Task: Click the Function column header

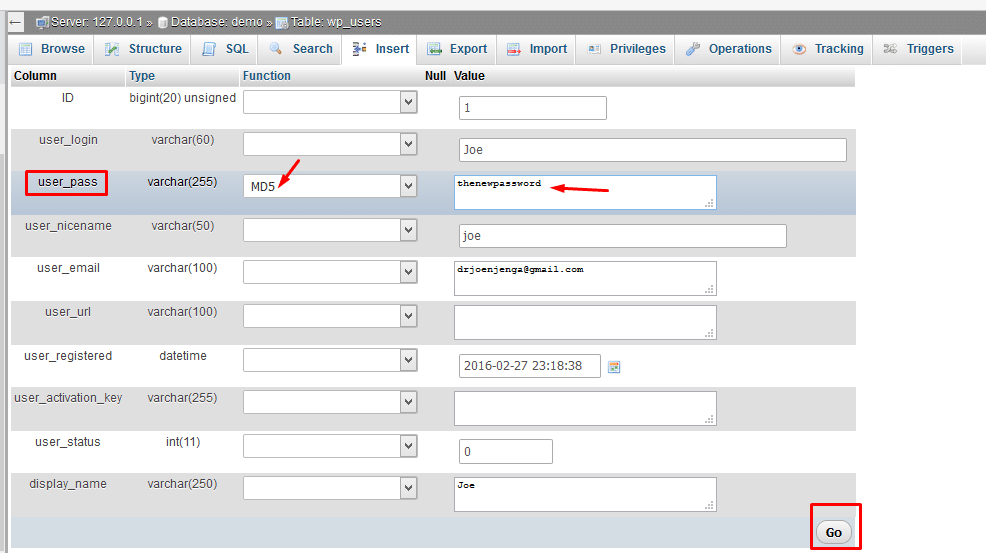Action: tap(267, 75)
